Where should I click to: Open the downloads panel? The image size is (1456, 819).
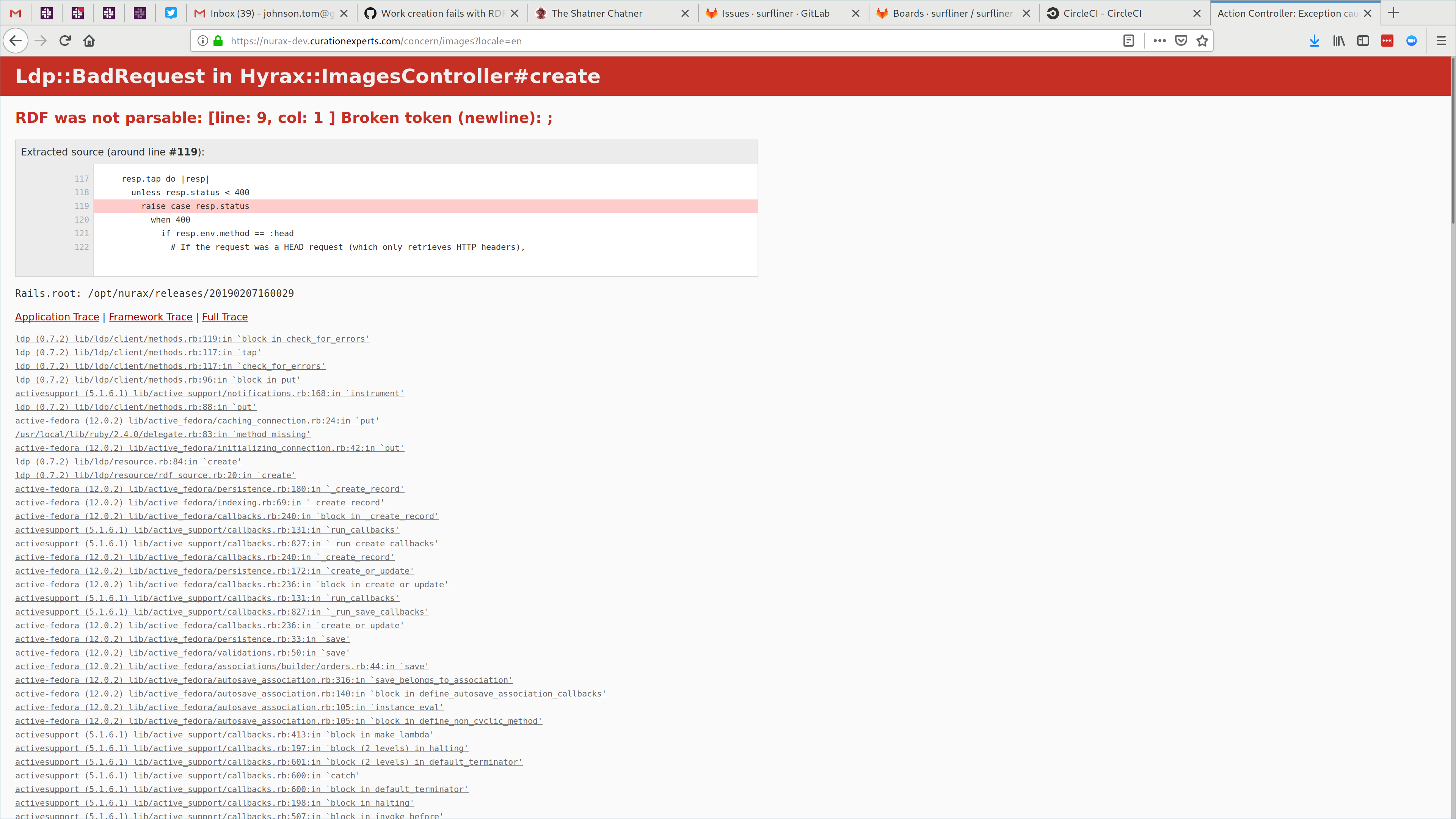1315,41
